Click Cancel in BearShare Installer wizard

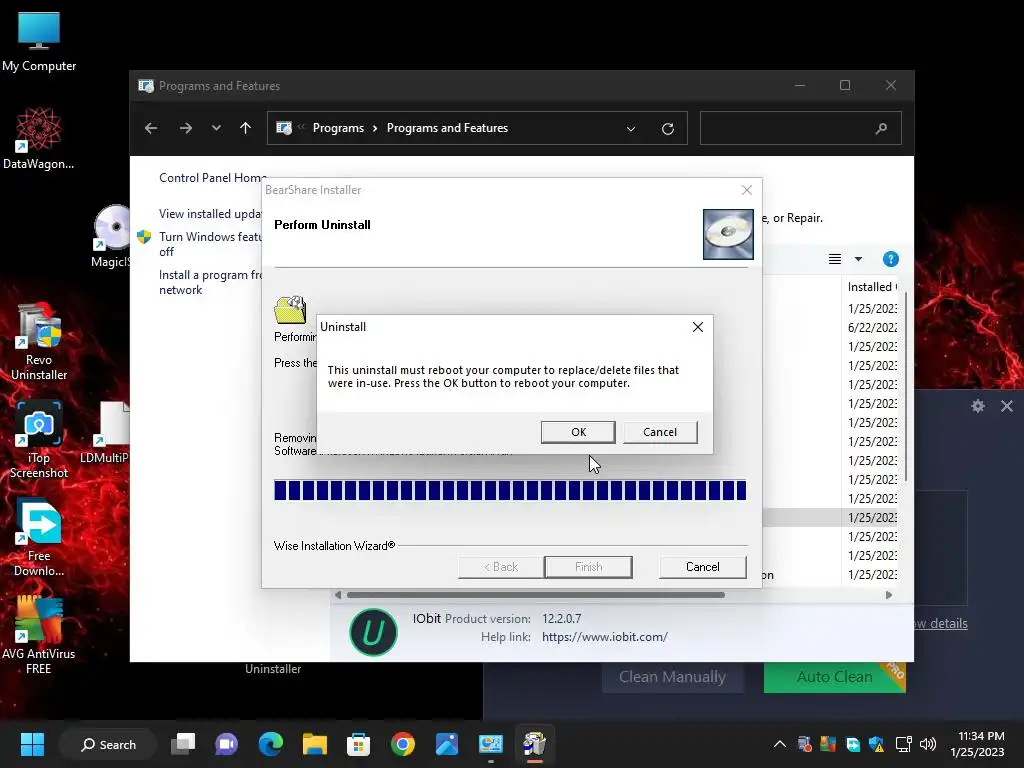pos(702,567)
